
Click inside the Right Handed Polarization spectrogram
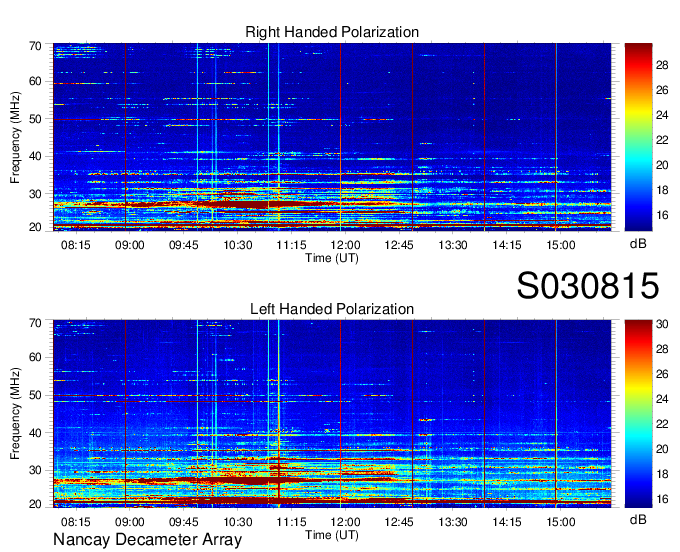[x=332, y=137]
